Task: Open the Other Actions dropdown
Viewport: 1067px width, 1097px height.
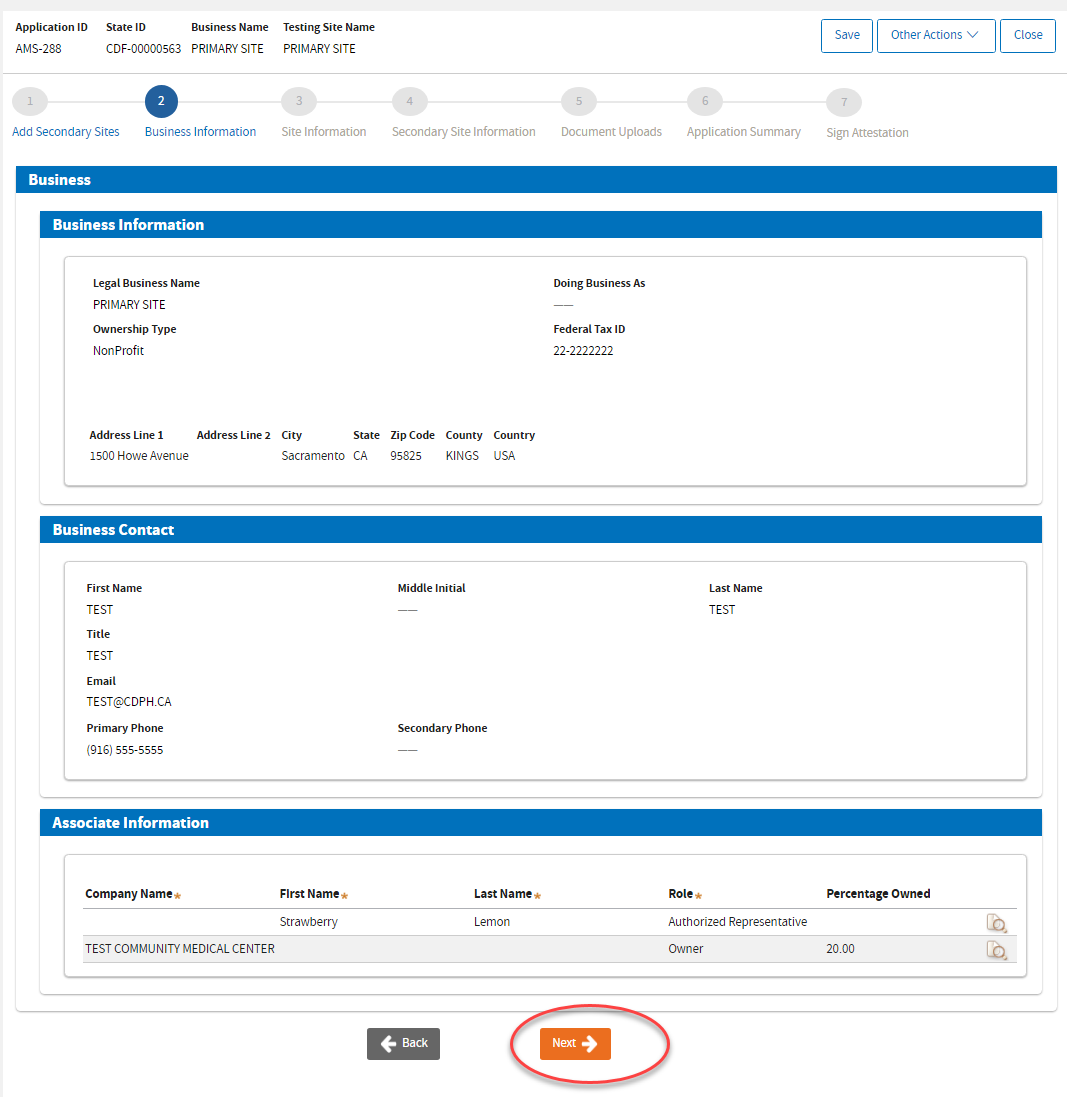Action: click(x=935, y=35)
